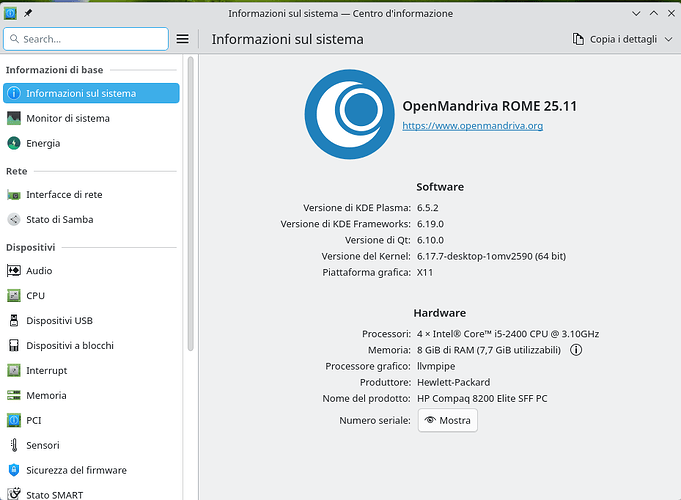Select the CPU chip icon
This screenshot has height=500, width=681.
click(x=14, y=296)
